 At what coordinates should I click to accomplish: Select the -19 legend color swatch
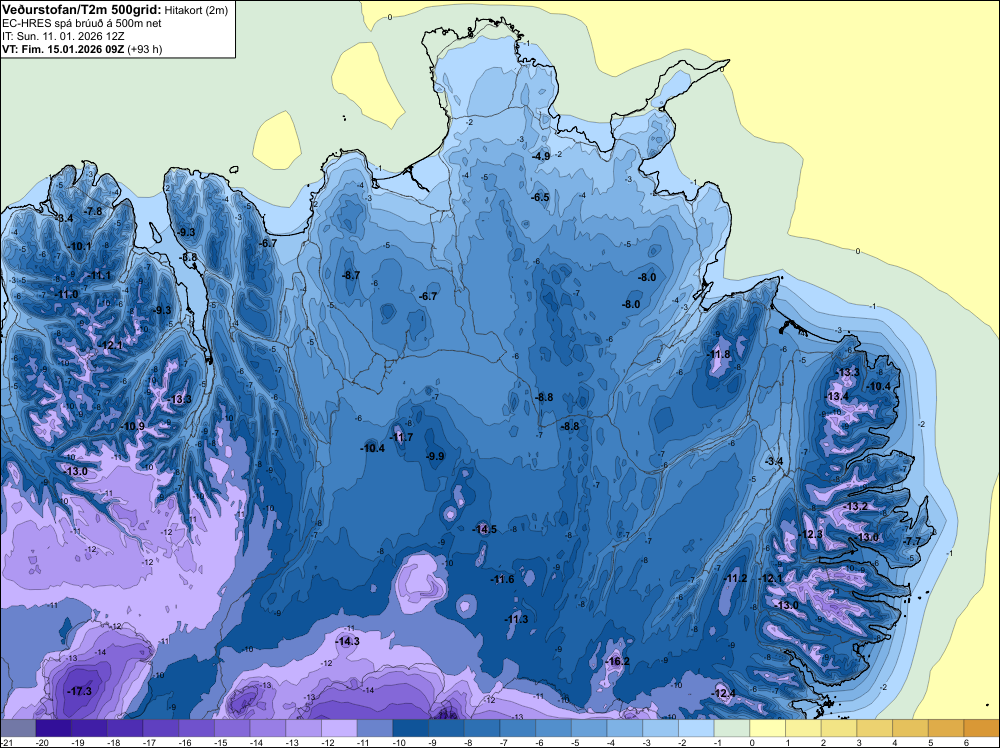(x=89, y=728)
